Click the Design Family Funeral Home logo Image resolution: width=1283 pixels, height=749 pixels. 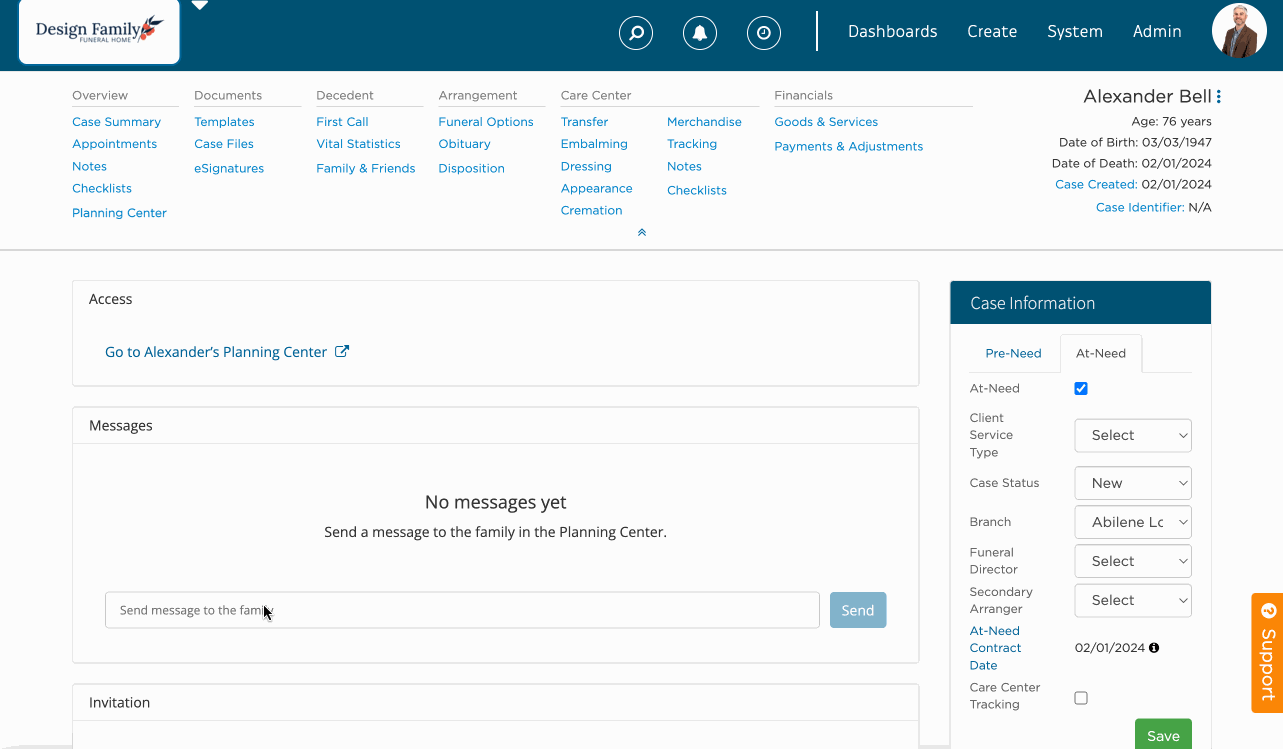[97, 31]
